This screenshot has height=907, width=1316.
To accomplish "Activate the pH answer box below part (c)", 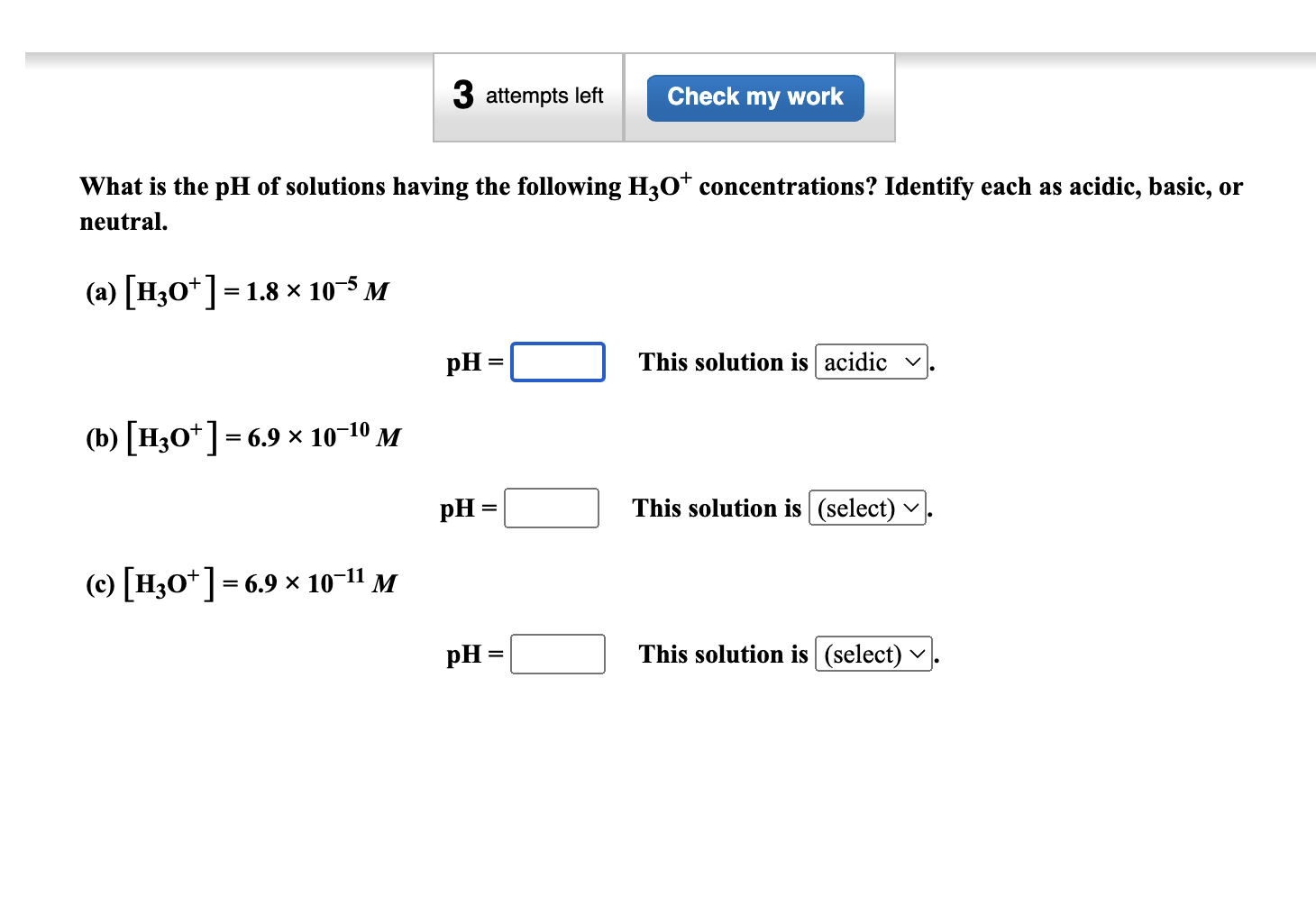I will click(x=557, y=654).
